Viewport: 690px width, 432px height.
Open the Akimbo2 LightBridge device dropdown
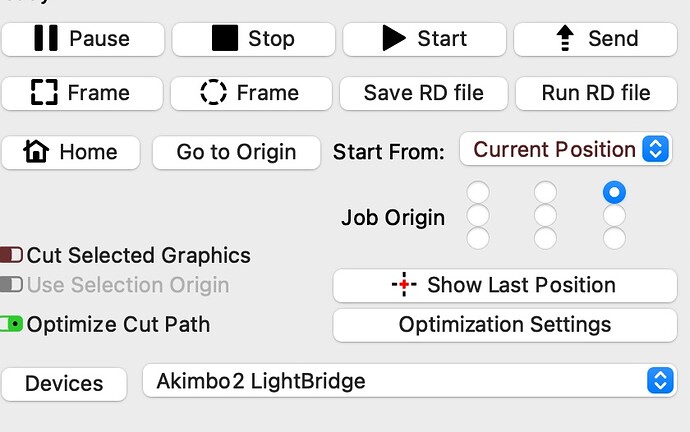point(410,381)
